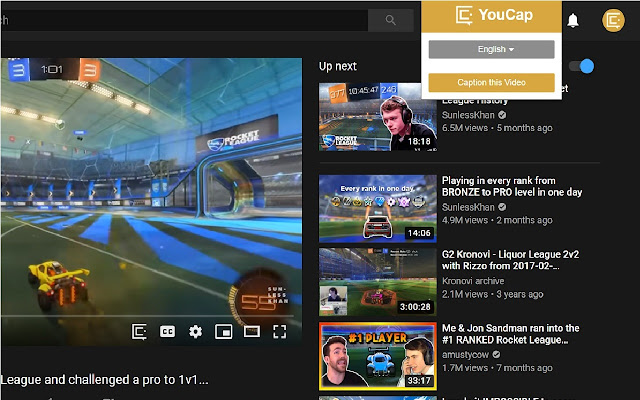Image resolution: width=640 pixels, height=400 pixels.
Task: Click the video title below the player
Action: tap(104, 380)
